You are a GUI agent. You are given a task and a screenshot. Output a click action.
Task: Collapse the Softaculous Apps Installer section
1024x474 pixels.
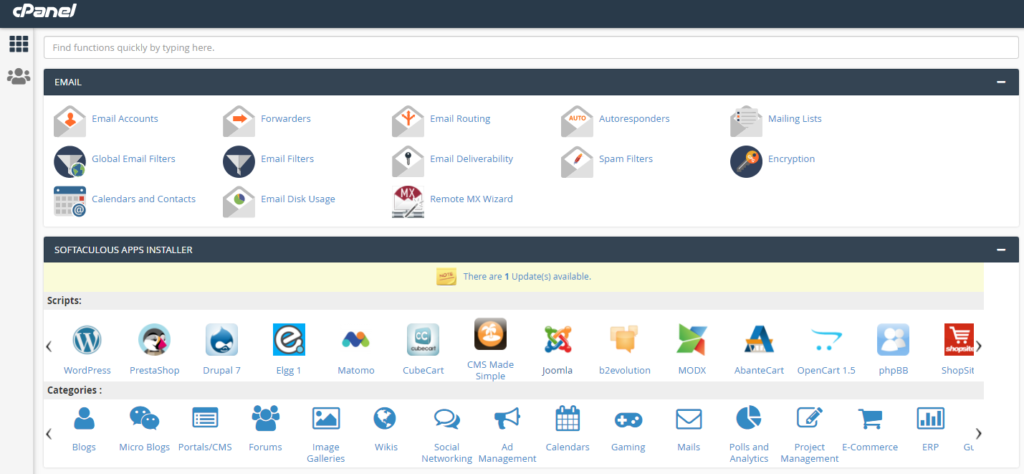click(x=1001, y=250)
